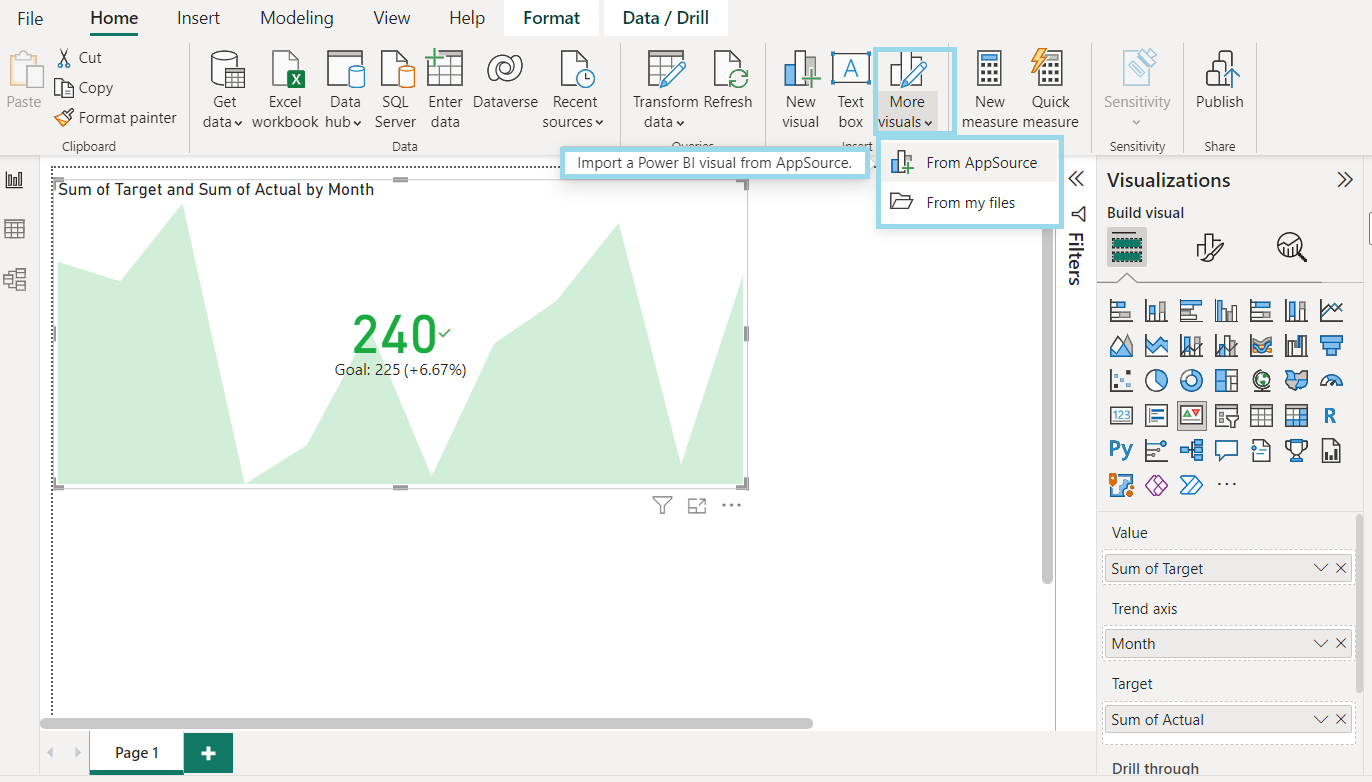The width and height of the screenshot is (1372, 782).
Task: Open Month field chevron menu
Action: tap(1321, 643)
